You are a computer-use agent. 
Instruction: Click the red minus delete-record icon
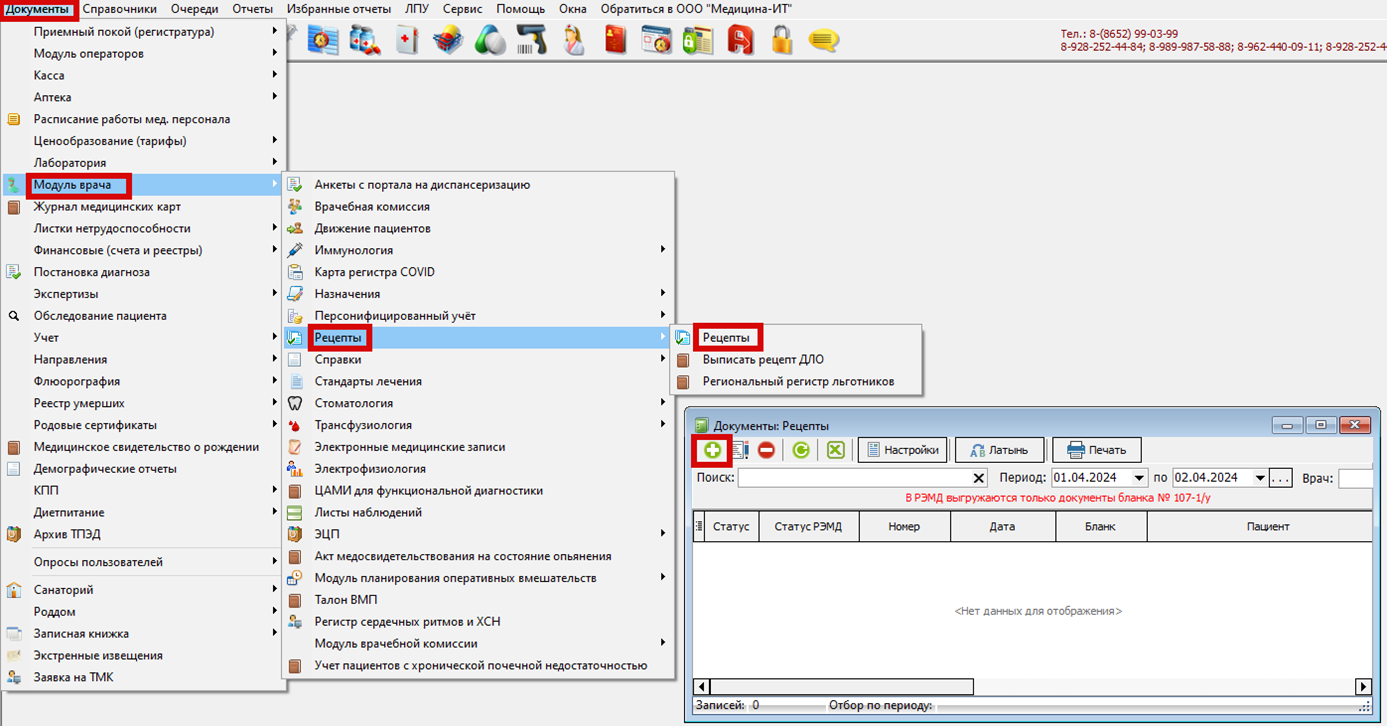click(766, 450)
